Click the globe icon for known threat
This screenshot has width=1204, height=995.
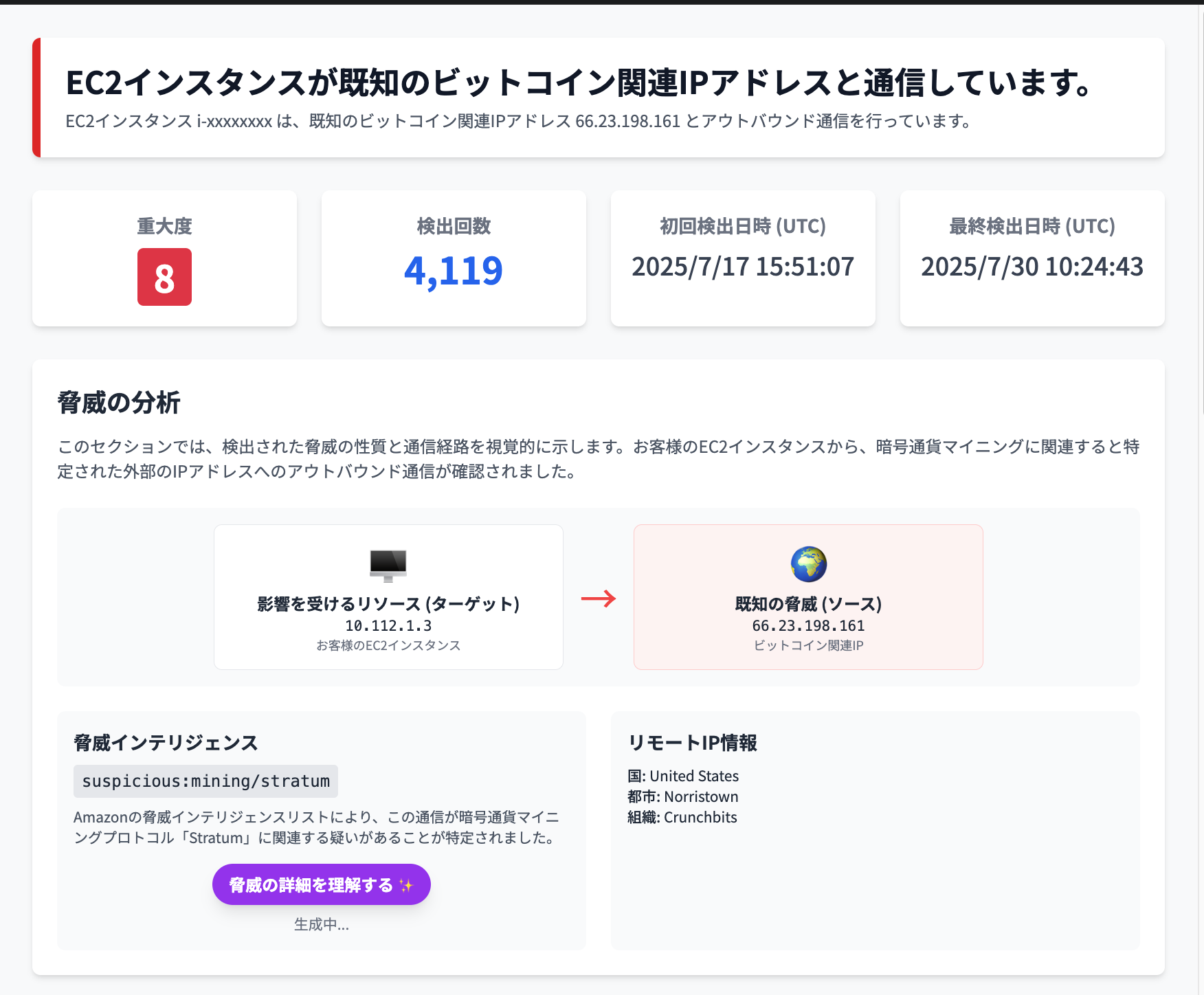click(x=808, y=564)
